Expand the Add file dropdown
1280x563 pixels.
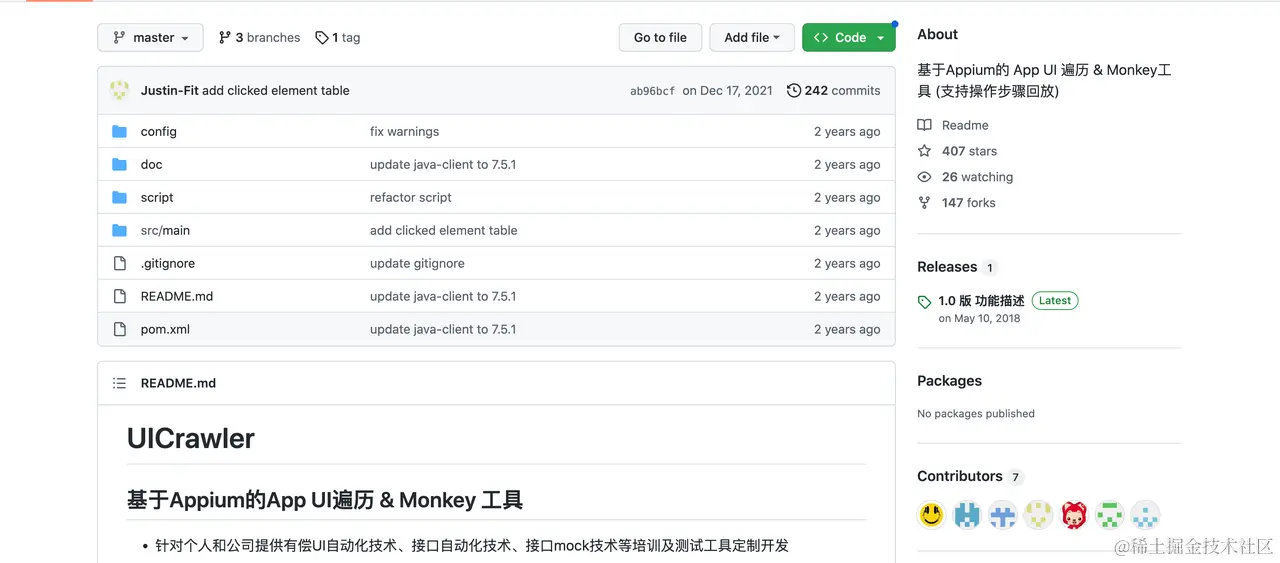point(752,37)
